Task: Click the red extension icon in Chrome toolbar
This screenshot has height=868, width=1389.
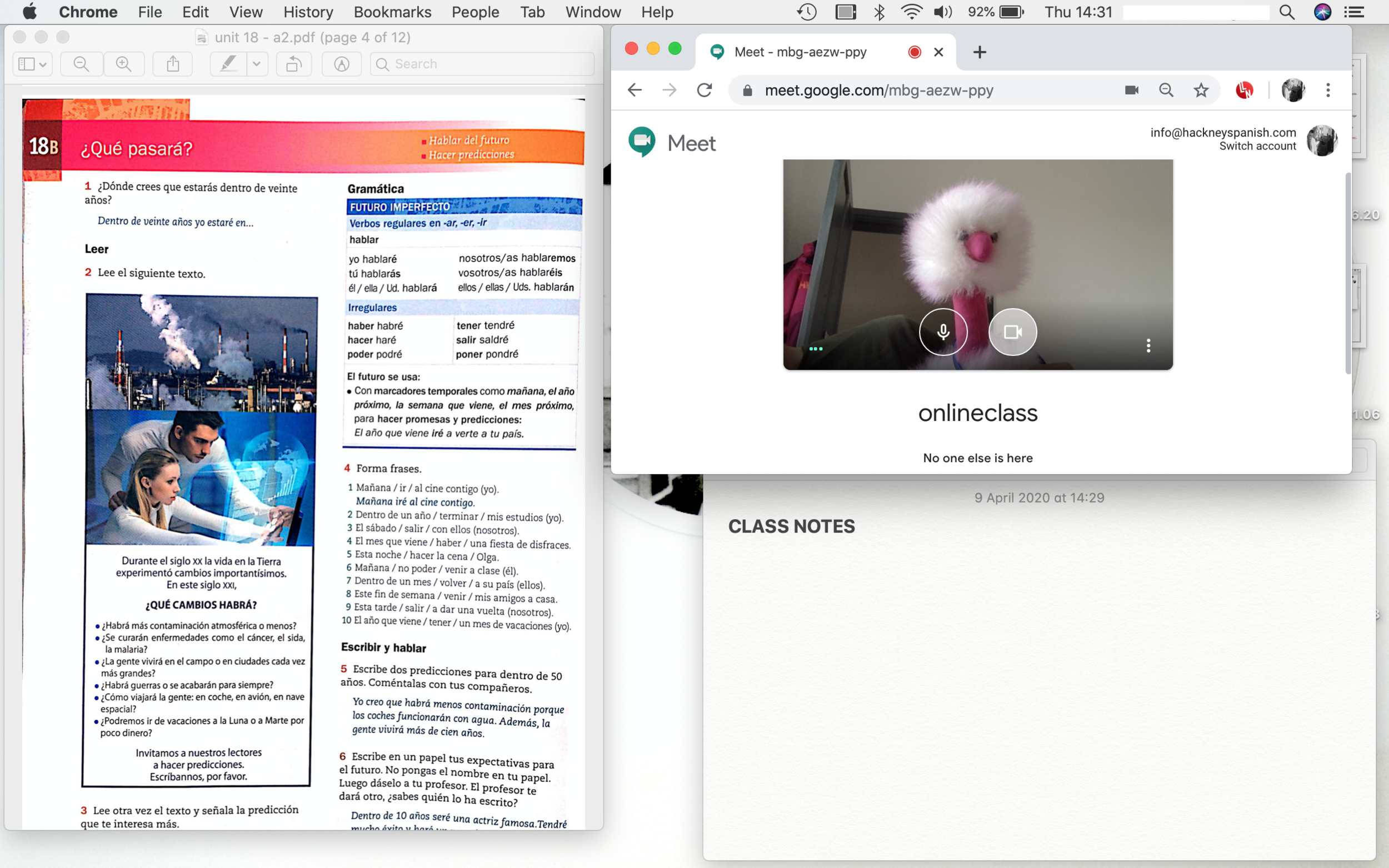Action: click(x=1245, y=90)
